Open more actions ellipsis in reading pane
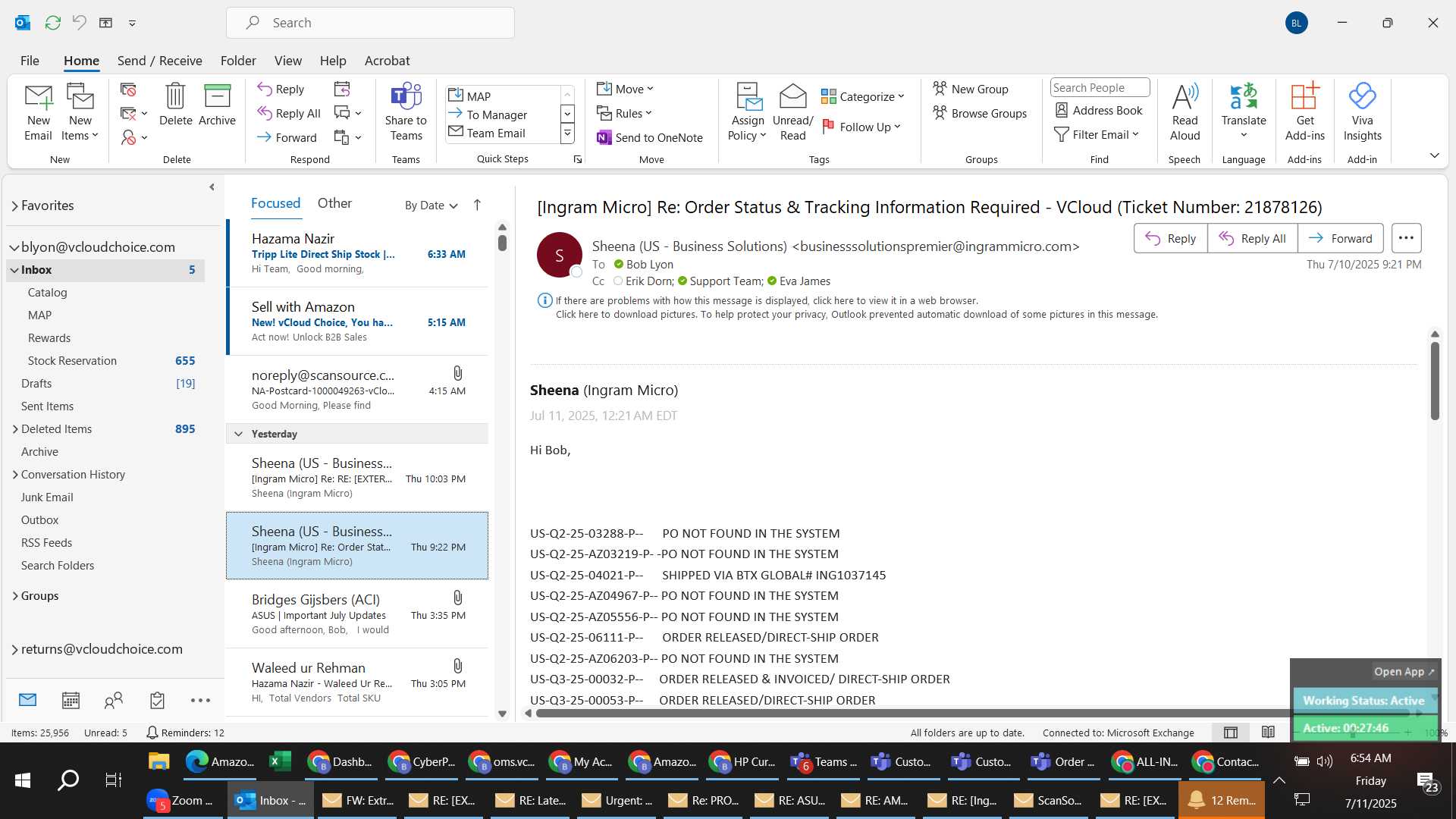 pyautogui.click(x=1406, y=238)
